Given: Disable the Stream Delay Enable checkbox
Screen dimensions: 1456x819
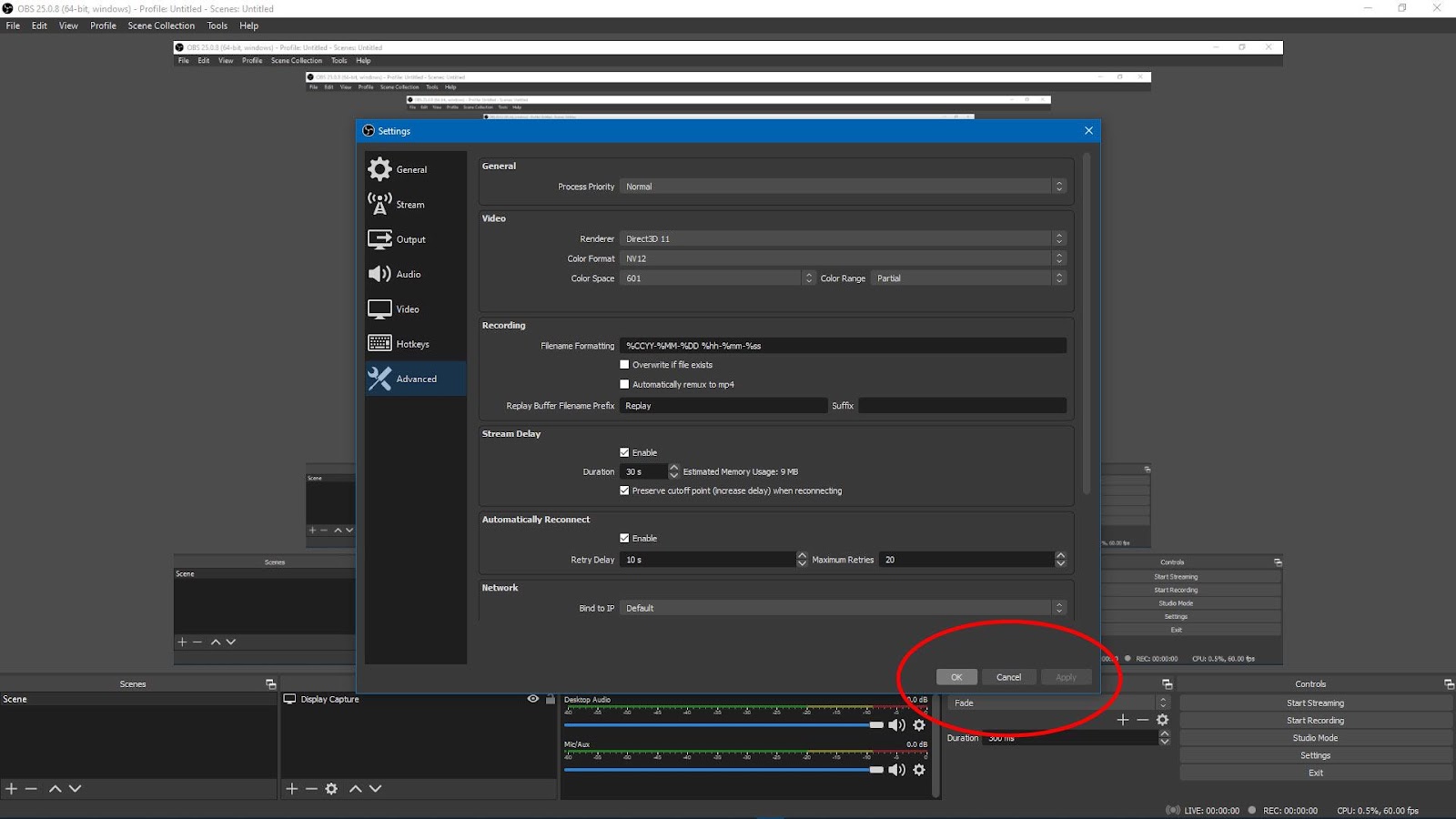Looking at the screenshot, I should tap(624, 452).
